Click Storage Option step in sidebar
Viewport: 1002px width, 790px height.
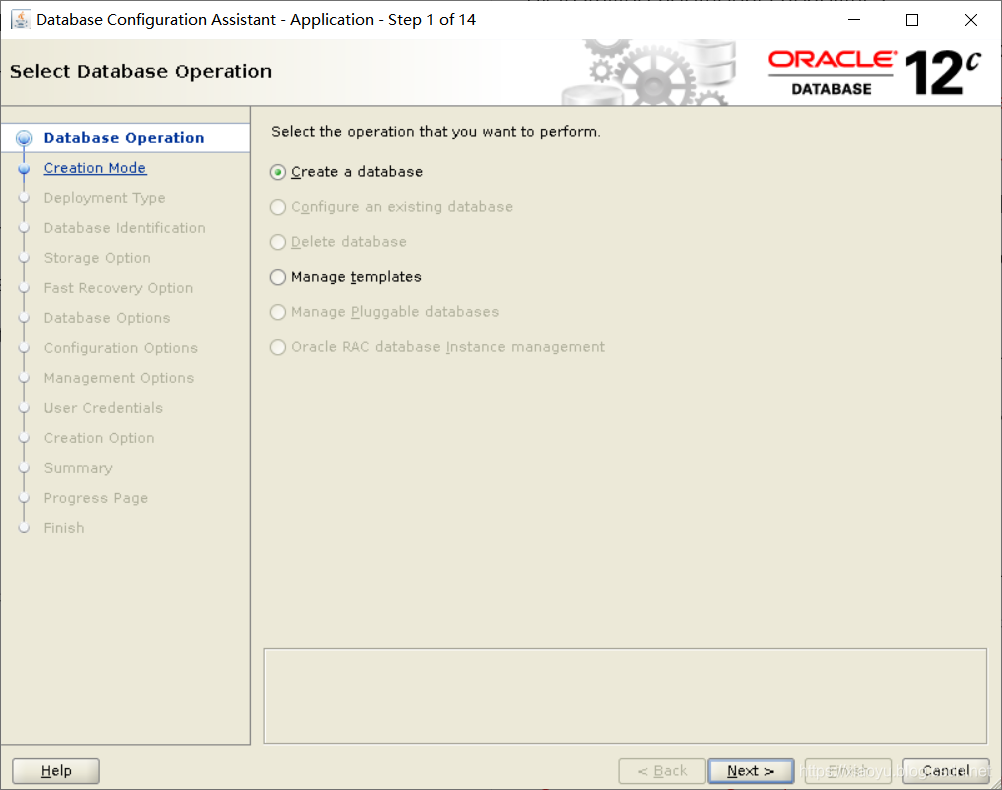pos(97,258)
